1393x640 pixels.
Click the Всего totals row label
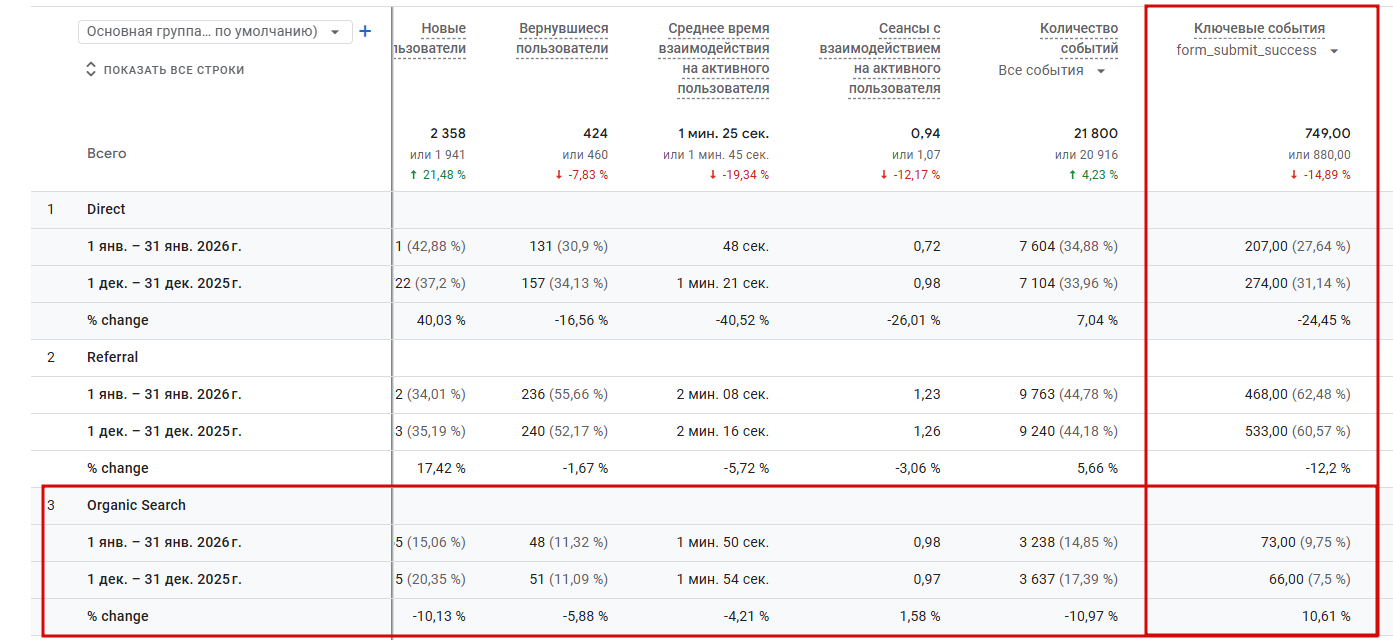(x=107, y=153)
